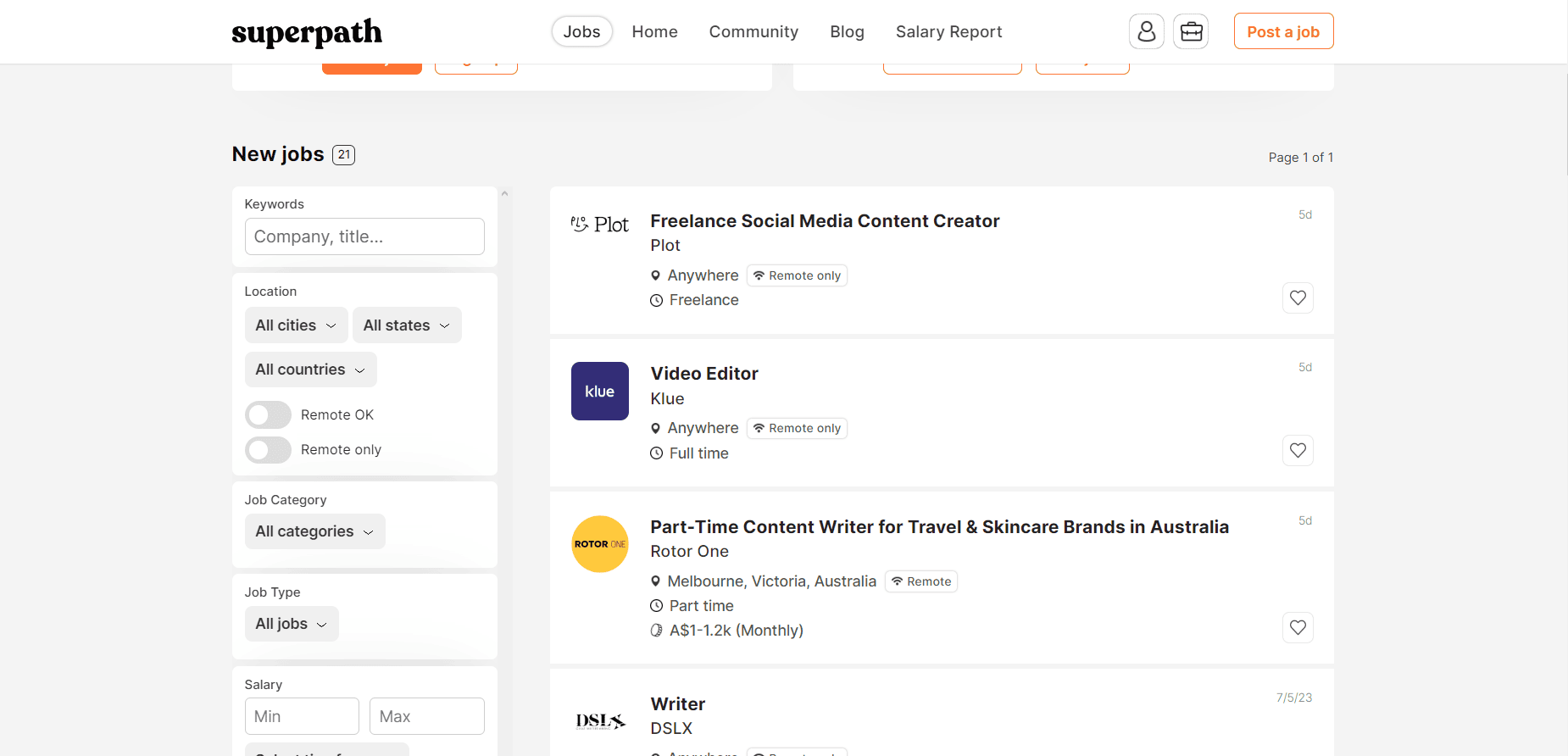Go to the Community page
The width and height of the screenshot is (1568, 756).
tap(753, 31)
